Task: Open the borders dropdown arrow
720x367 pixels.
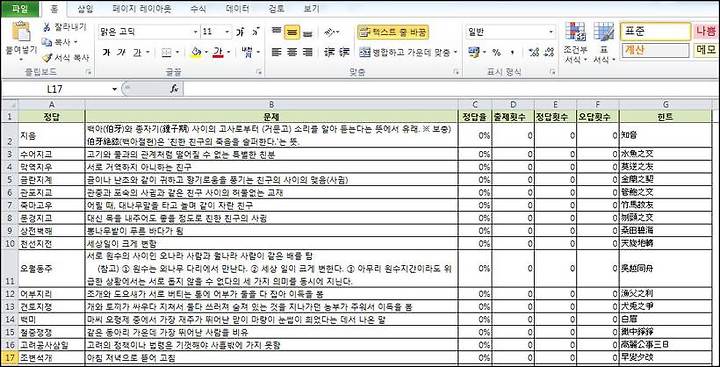Action: pos(177,52)
